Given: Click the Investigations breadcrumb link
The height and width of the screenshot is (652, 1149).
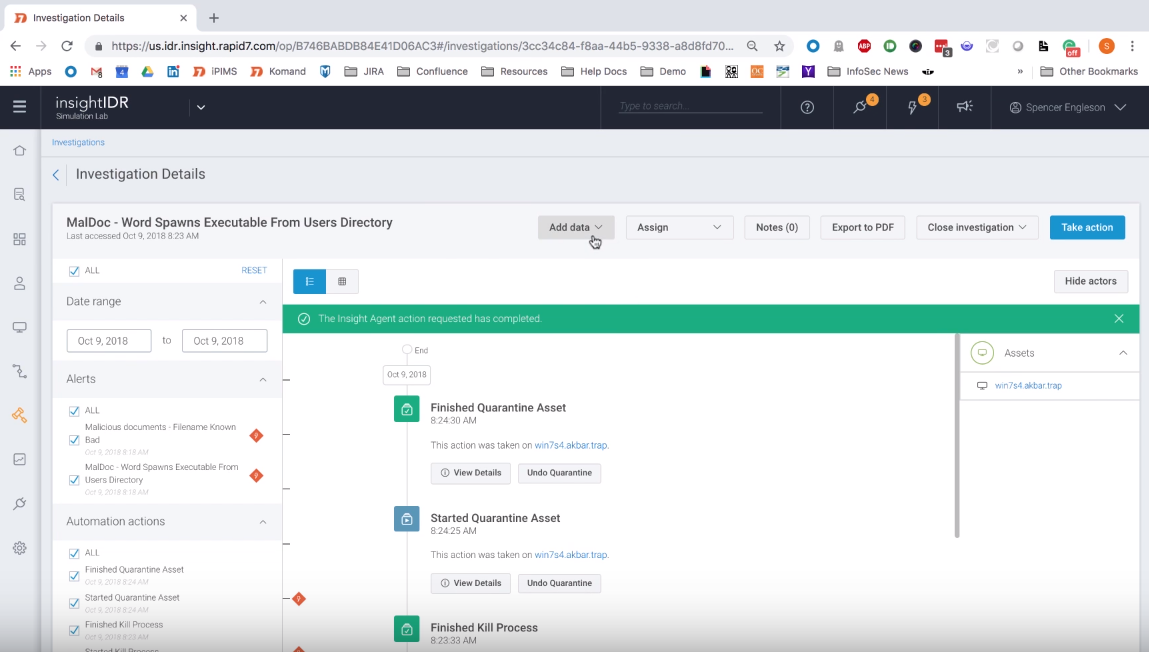Looking at the screenshot, I should [x=78, y=142].
